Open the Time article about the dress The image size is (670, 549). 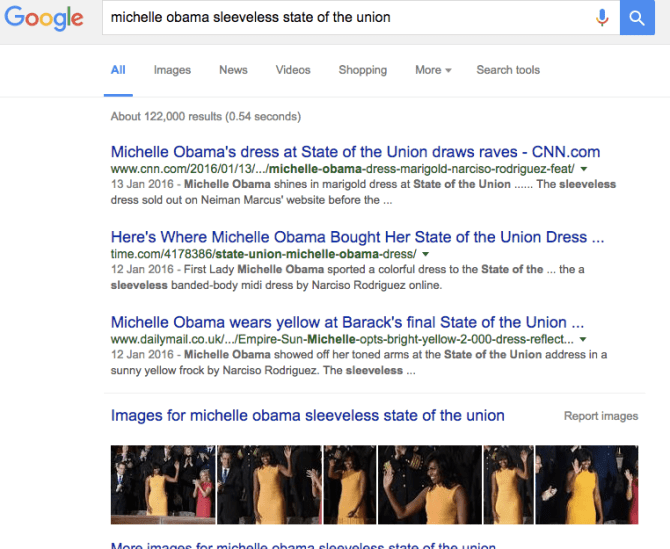point(357,238)
